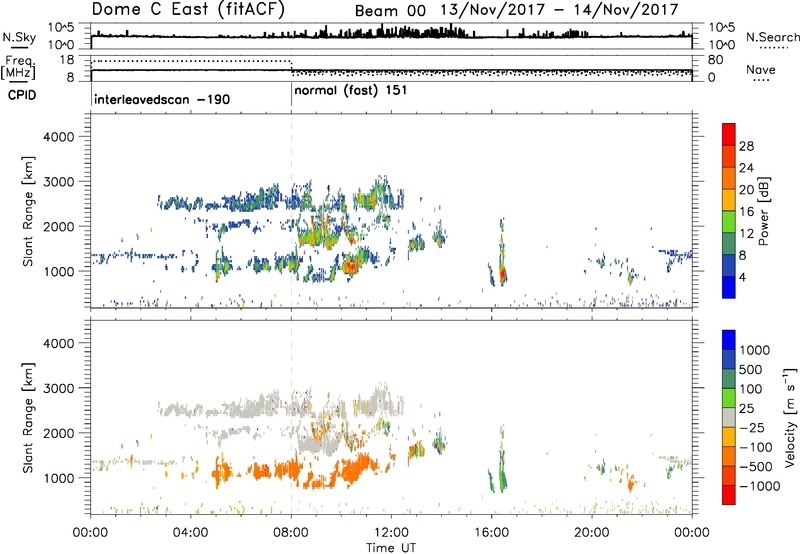Click the 20:00 time tick label
The height and width of the screenshot is (554, 800).
pos(592,533)
